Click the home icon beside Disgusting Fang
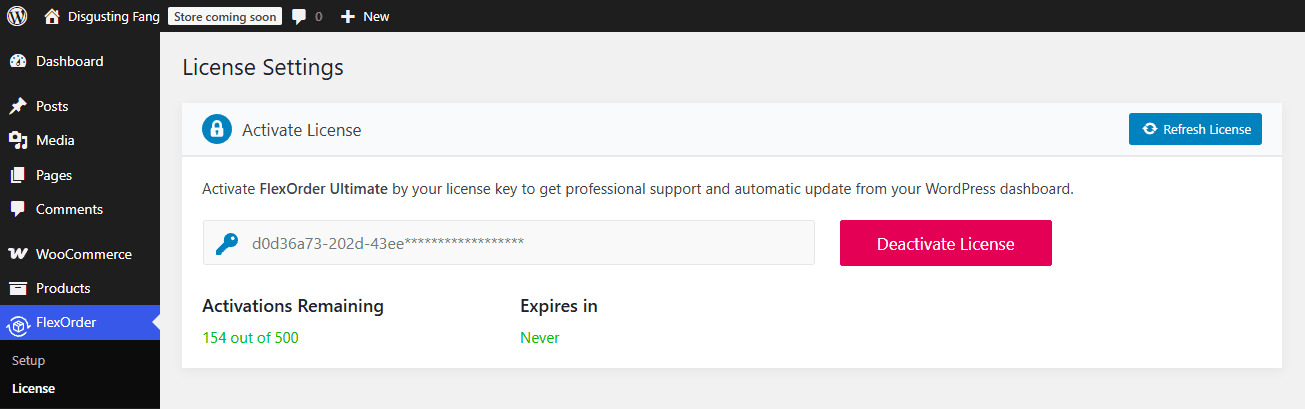Image resolution: width=1305 pixels, height=409 pixels. click(52, 16)
